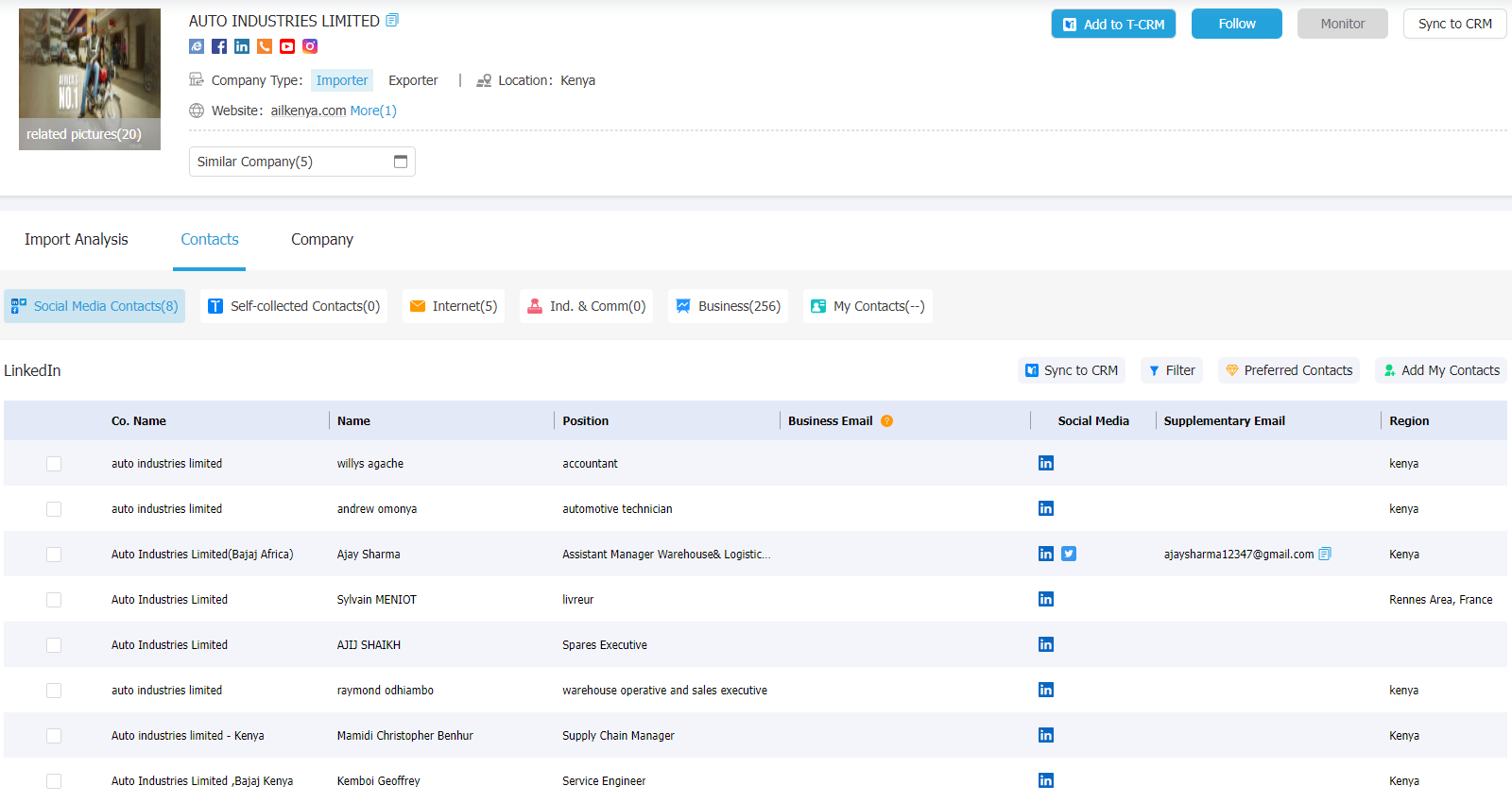The image size is (1512, 803).
Task: Click the ajaysharma12347@gmail.com email
Action: pos(1239,555)
